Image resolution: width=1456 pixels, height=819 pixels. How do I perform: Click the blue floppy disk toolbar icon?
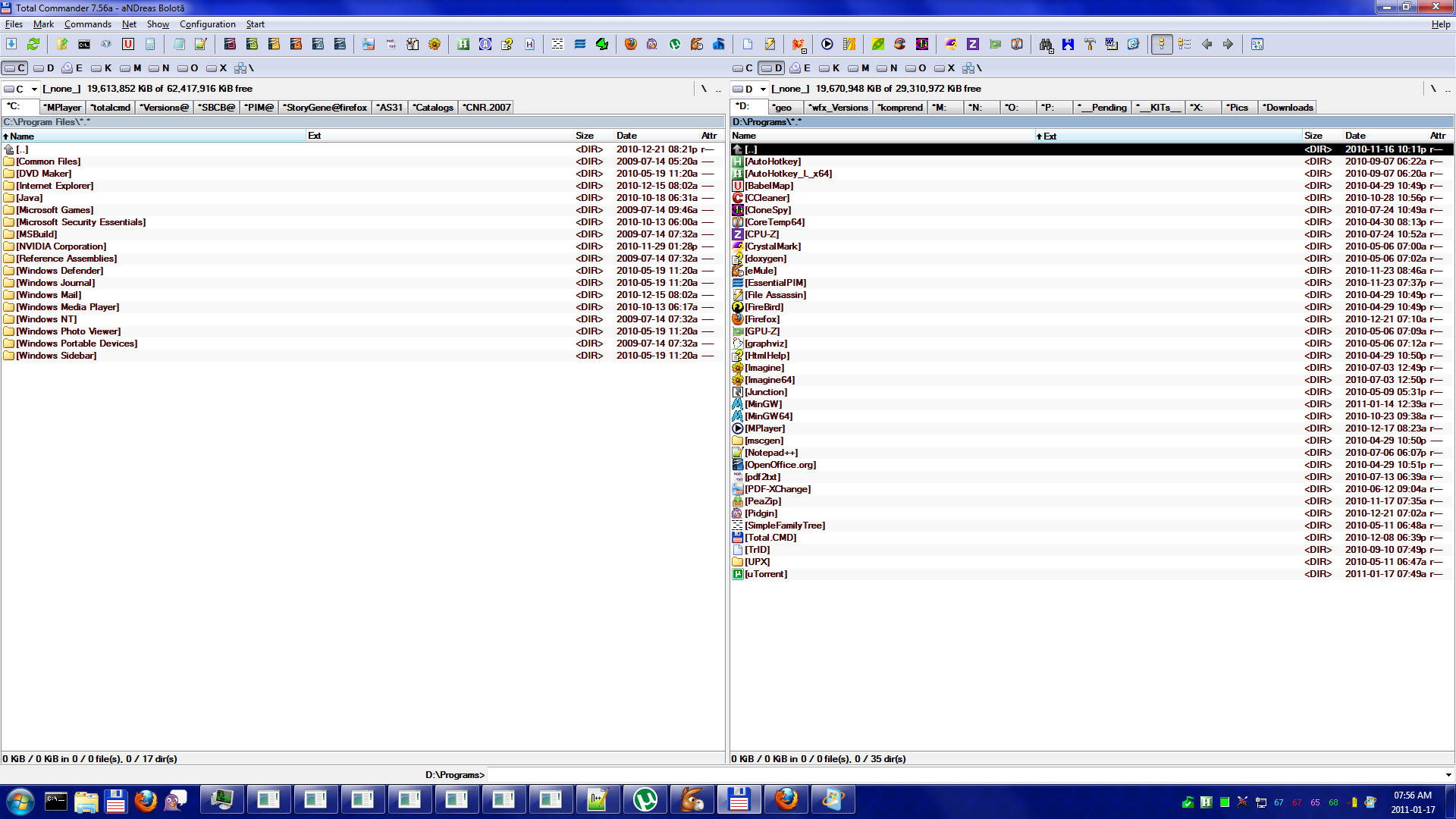tap(1068, 44)
